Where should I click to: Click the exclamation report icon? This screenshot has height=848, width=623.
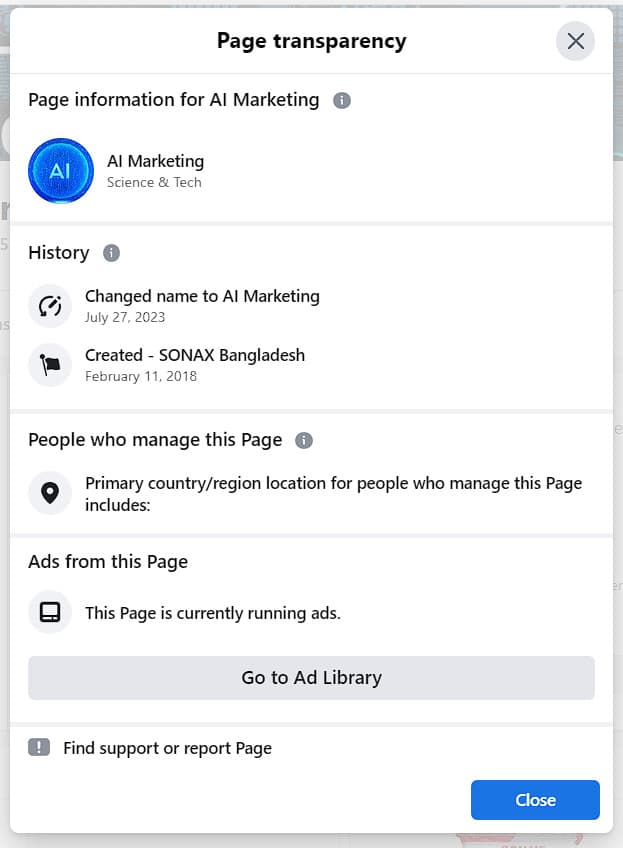click(x=39, y=747)
